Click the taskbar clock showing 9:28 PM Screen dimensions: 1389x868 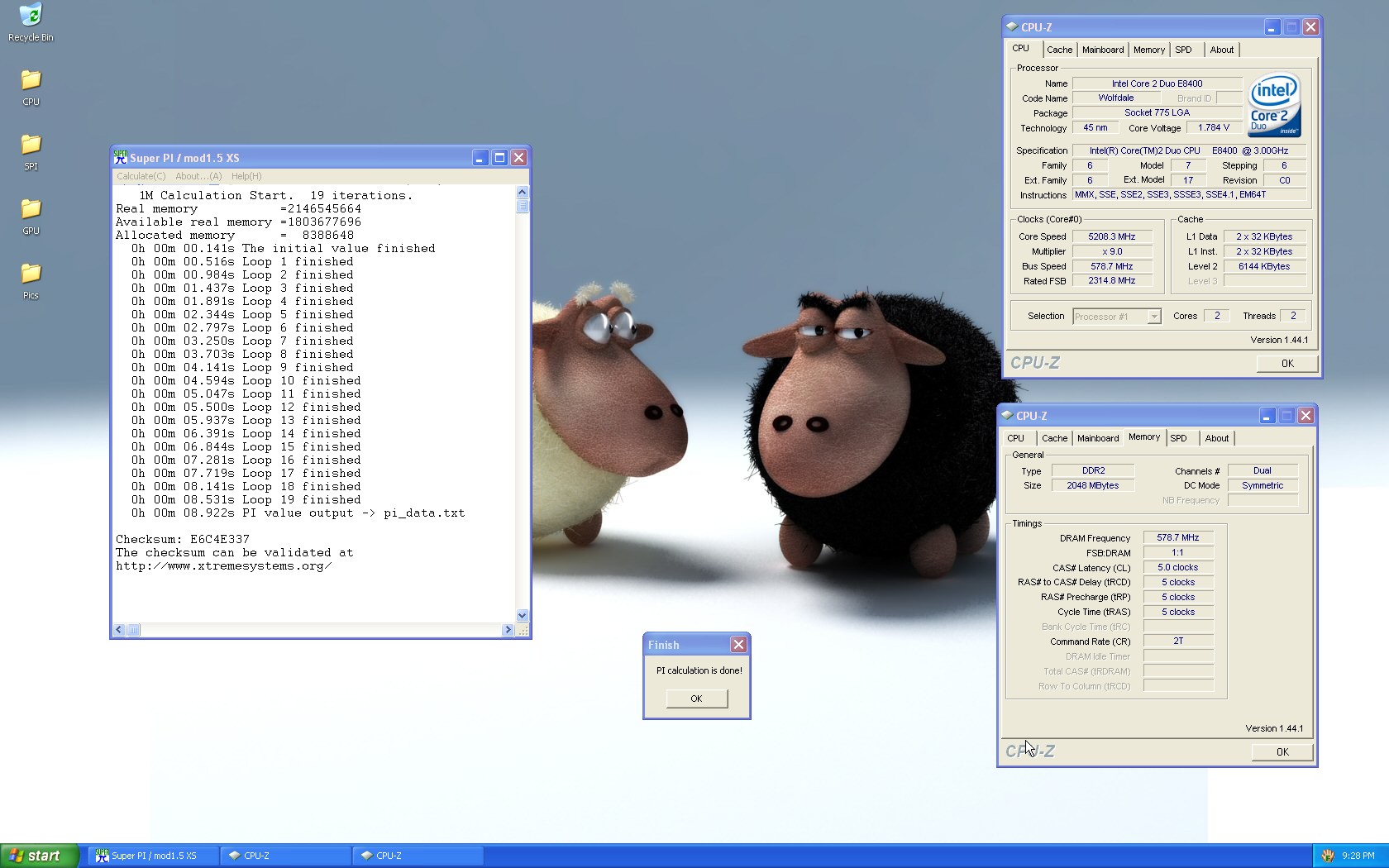1358,856
